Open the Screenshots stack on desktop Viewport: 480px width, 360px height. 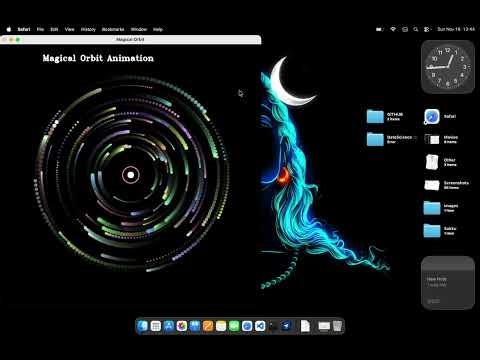click(432, 185)
